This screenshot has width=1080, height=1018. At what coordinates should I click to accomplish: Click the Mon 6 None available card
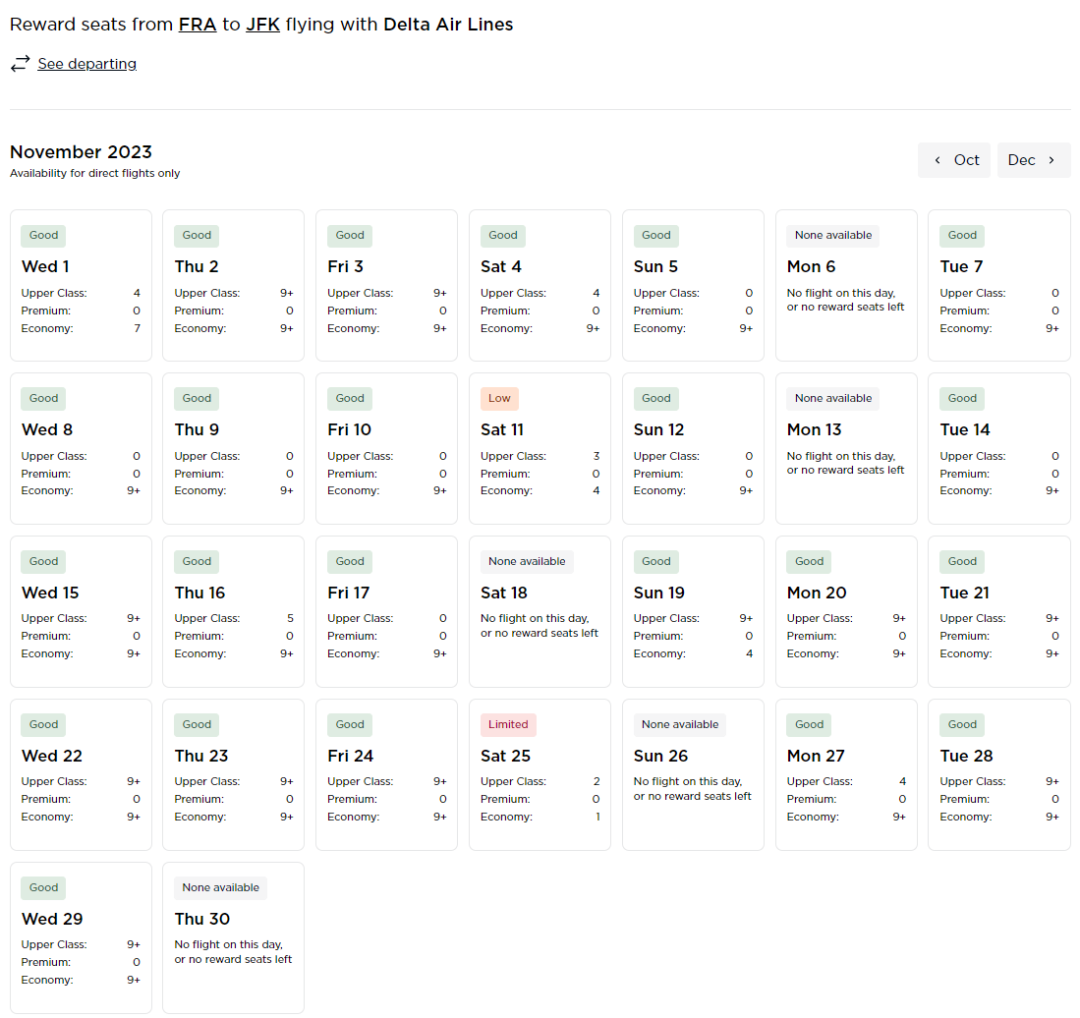coord(846,285)
